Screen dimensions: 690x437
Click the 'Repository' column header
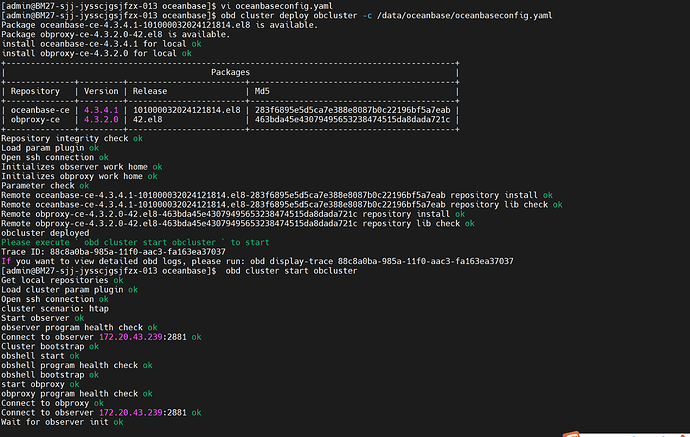click(35, 91)
